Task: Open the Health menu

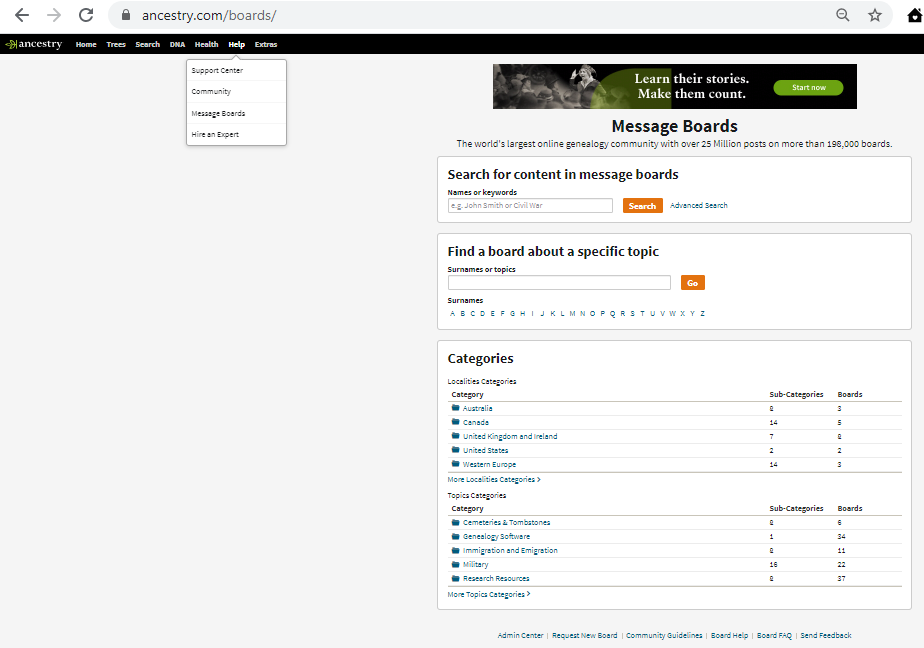Action: coord(206,44)
